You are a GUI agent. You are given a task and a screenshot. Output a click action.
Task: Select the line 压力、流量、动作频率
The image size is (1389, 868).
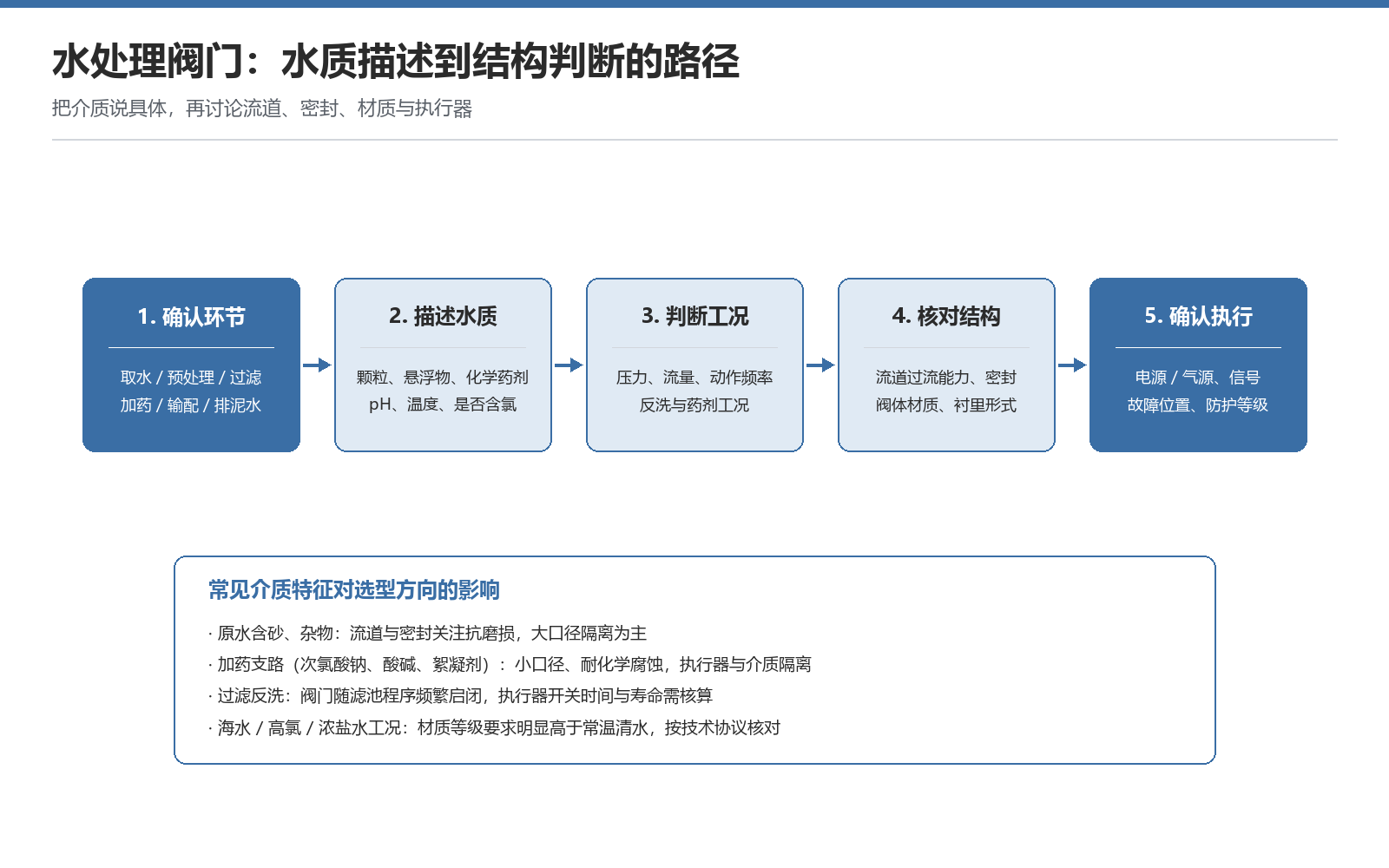[x=694, y=378]
